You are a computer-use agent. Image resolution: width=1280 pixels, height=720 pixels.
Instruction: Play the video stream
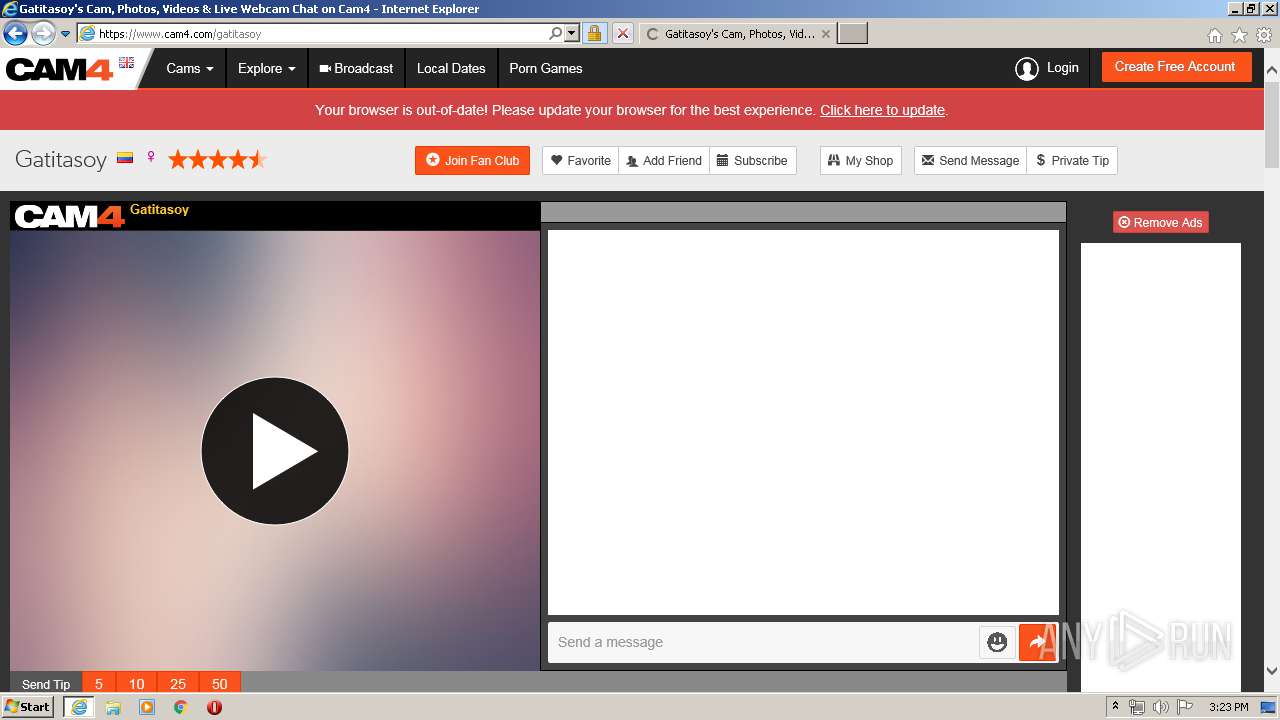pyautogui.click(x=275, y=451)
